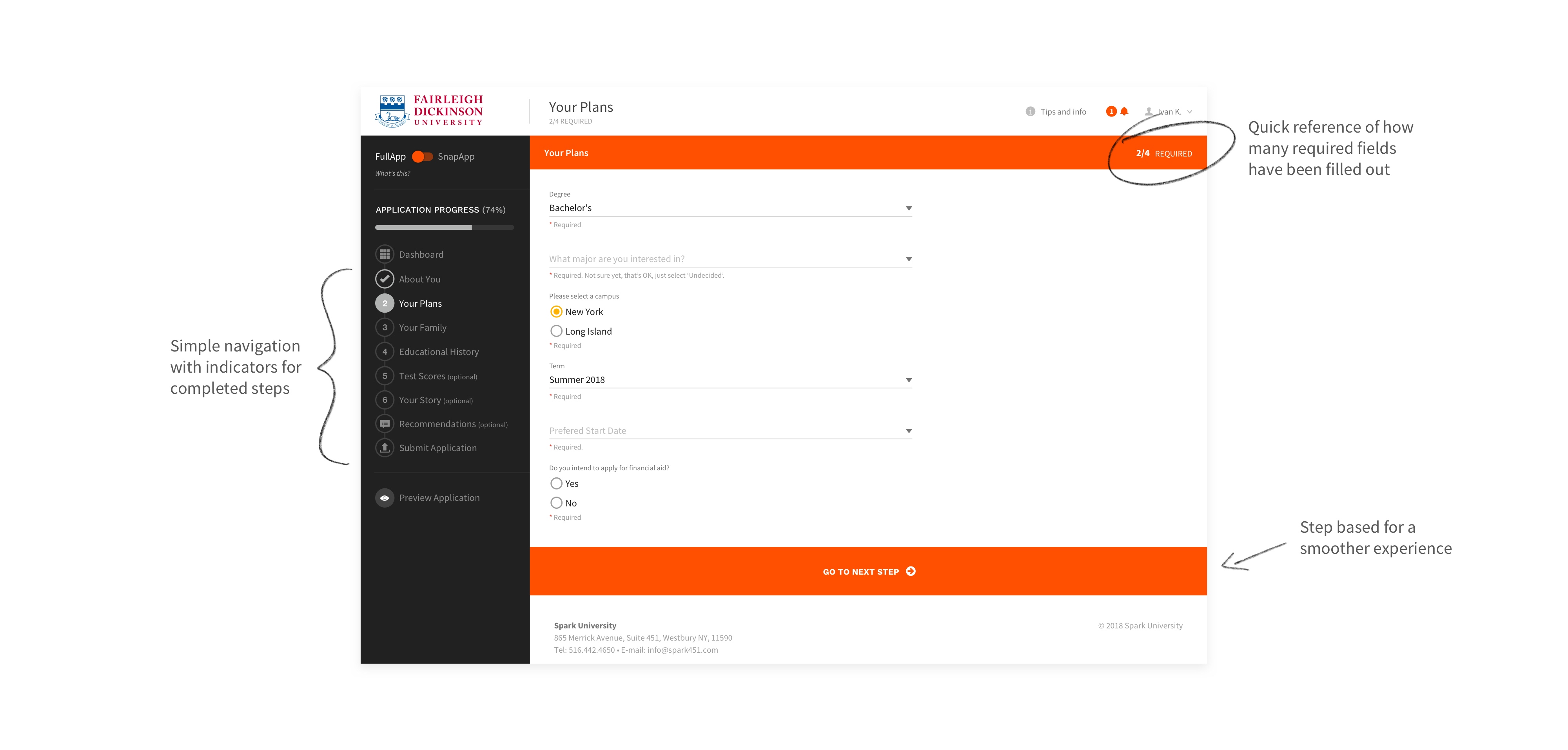Go to Dashboard in the sidebar
Screen dimensions: 1568x750
pos(410,254)
